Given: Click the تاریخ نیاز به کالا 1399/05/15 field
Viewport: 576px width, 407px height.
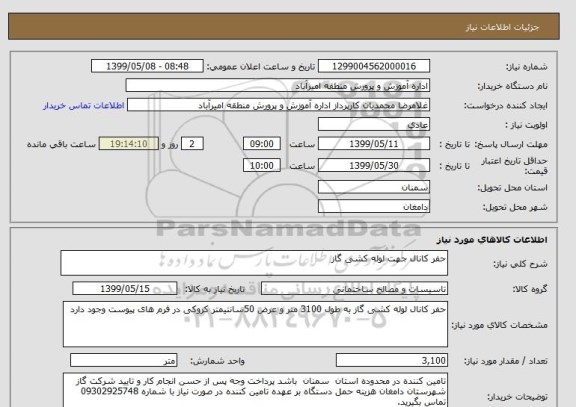Looking at the screenshot, I should (125, 289).
